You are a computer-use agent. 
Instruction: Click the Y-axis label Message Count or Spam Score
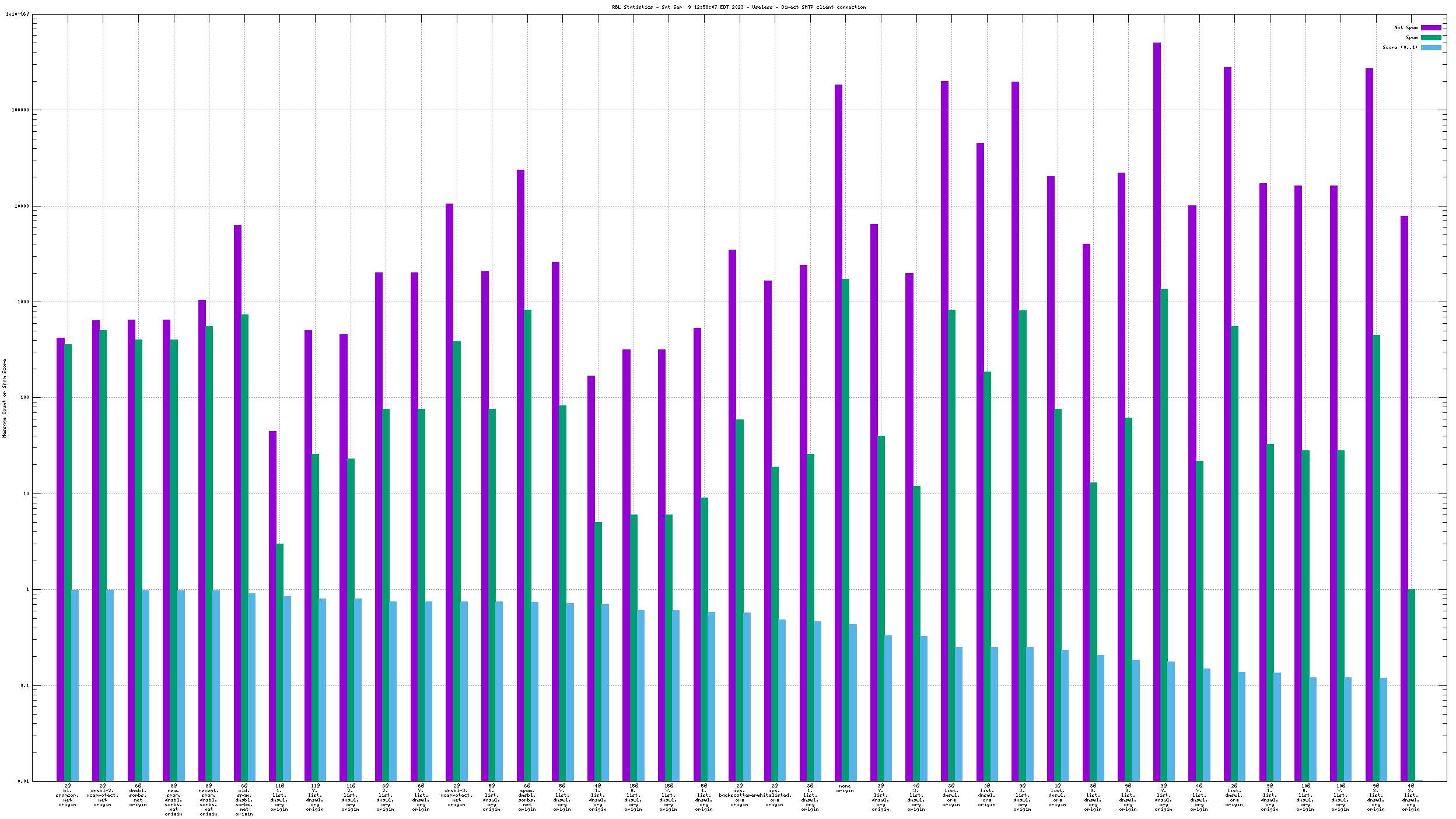click(x=5, y=398)
